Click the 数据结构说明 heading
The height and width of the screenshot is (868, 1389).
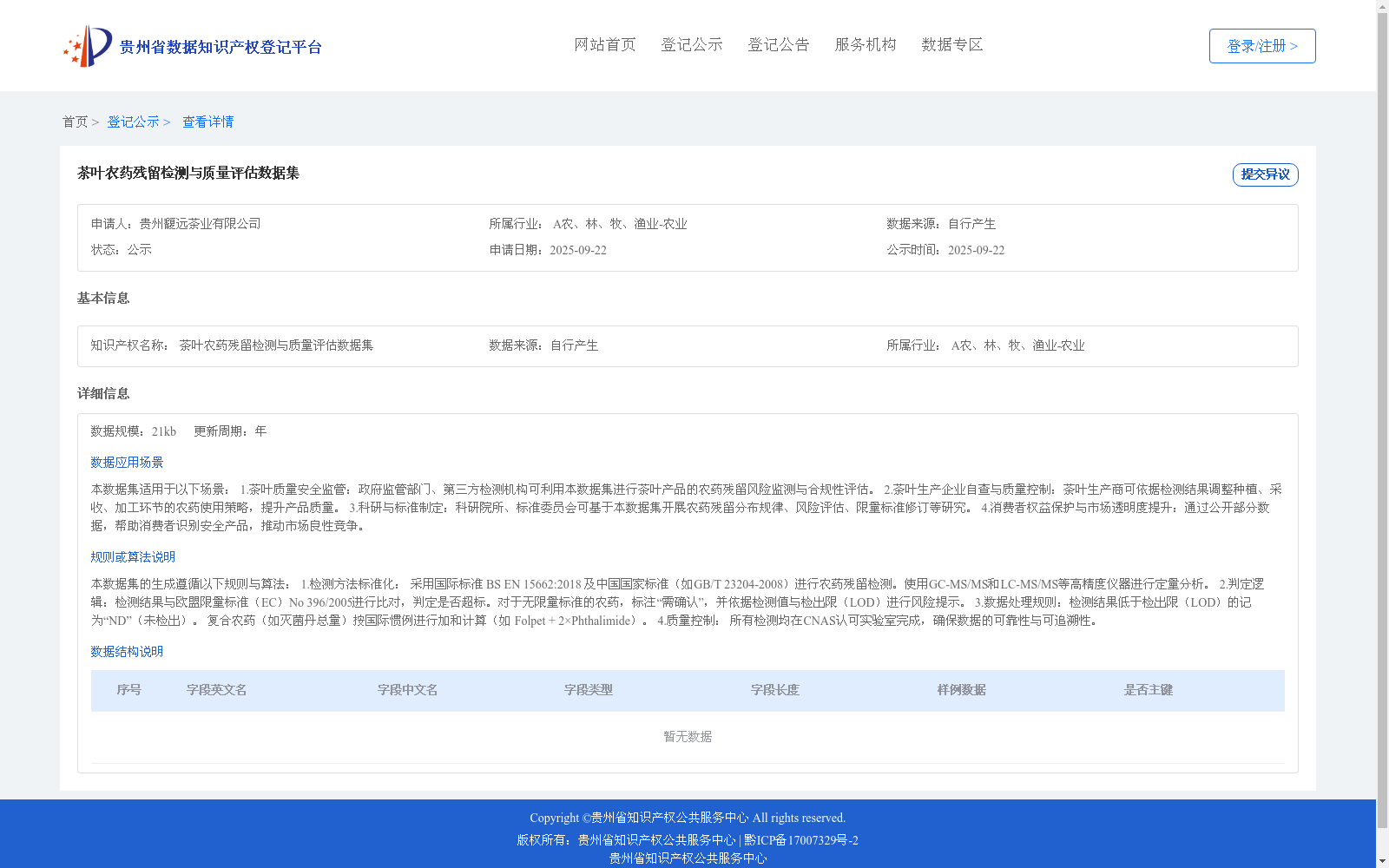[x=127, y=652]
